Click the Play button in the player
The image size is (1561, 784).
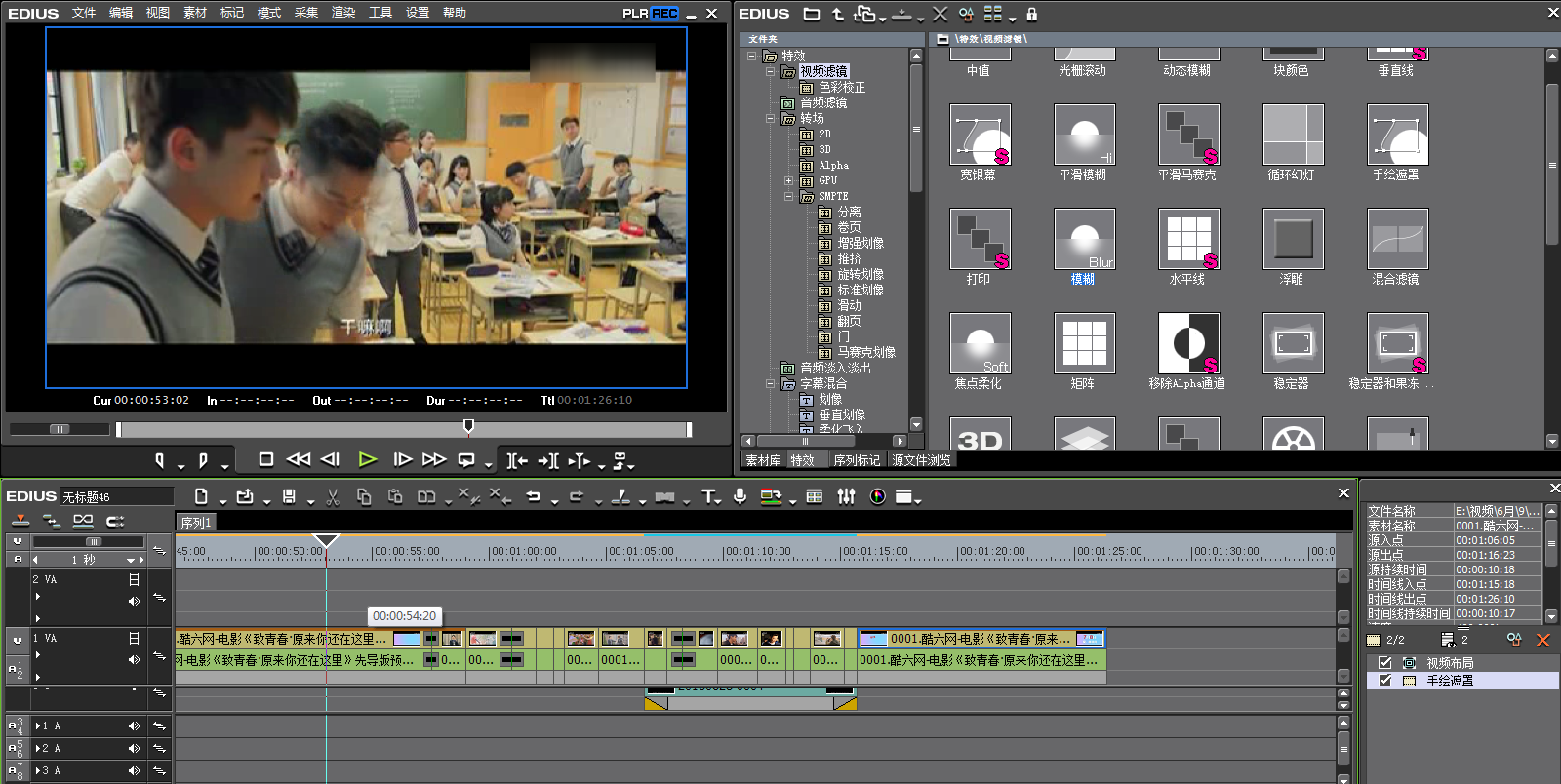pyautogui.click(x=367, y=459)
